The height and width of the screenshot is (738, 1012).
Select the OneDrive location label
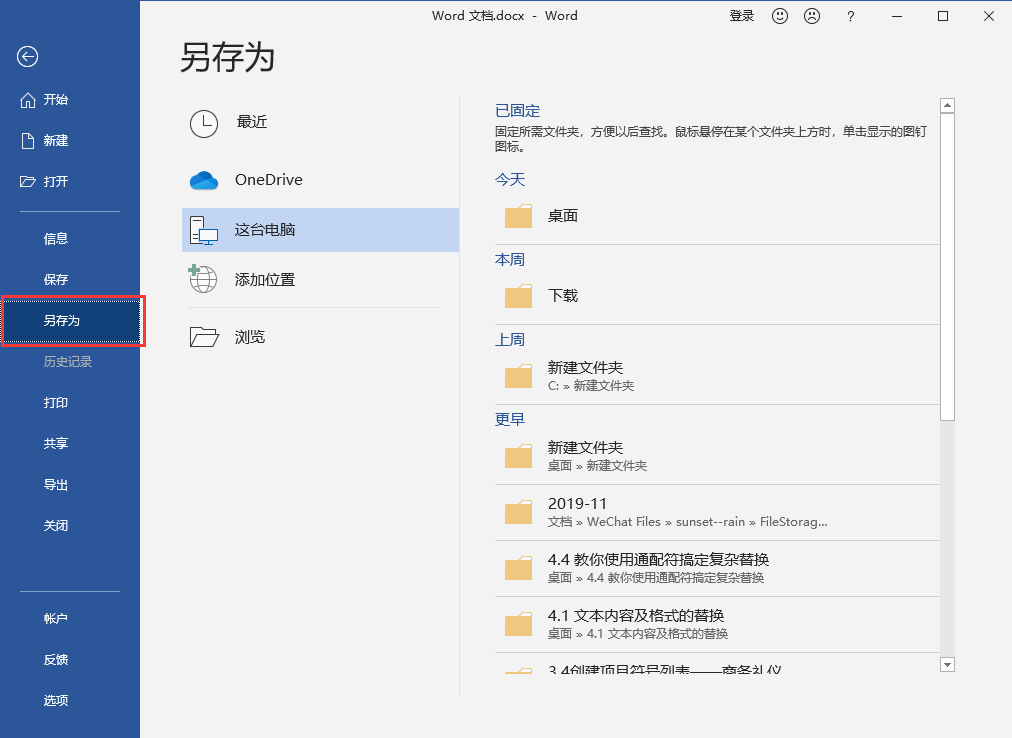(268, 179)
